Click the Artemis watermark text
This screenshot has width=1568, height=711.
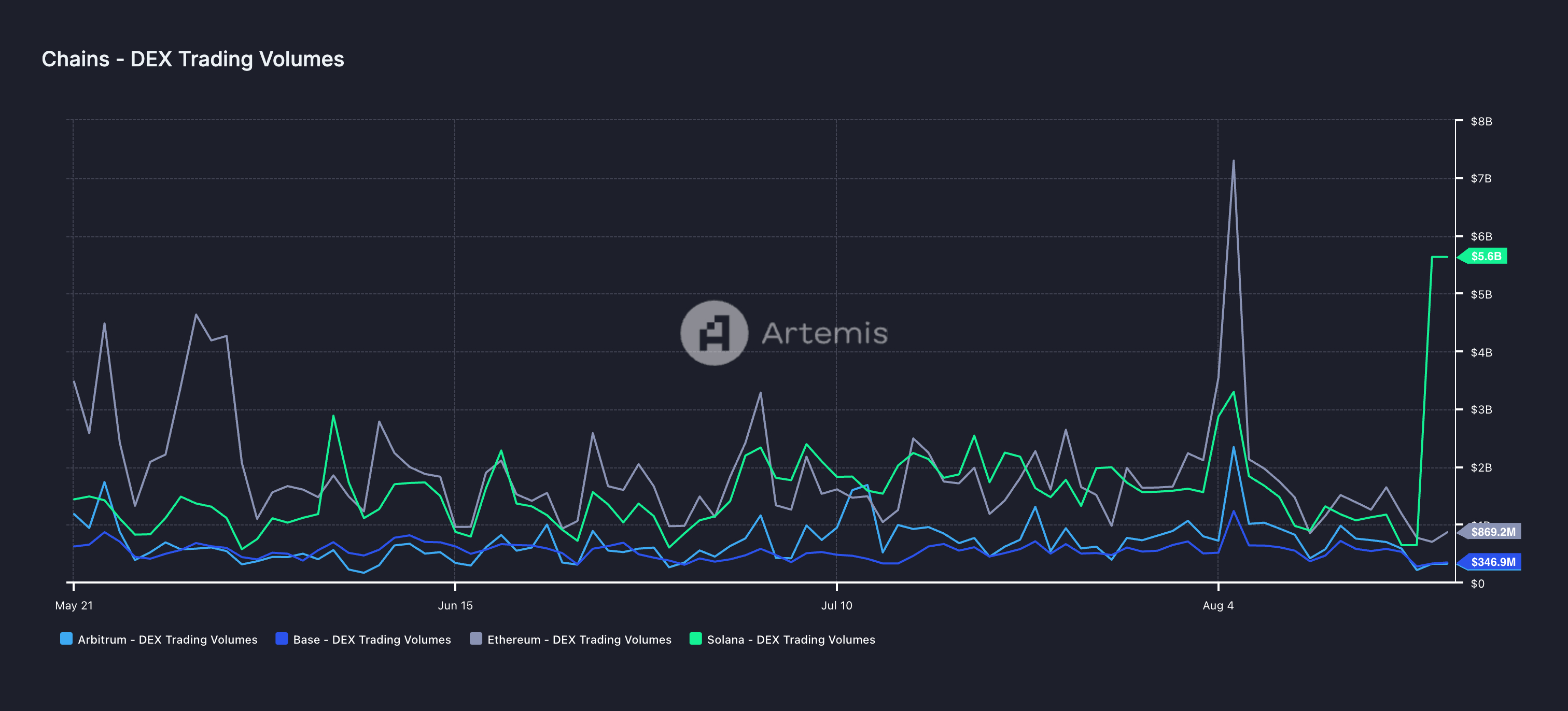point(824,333)
